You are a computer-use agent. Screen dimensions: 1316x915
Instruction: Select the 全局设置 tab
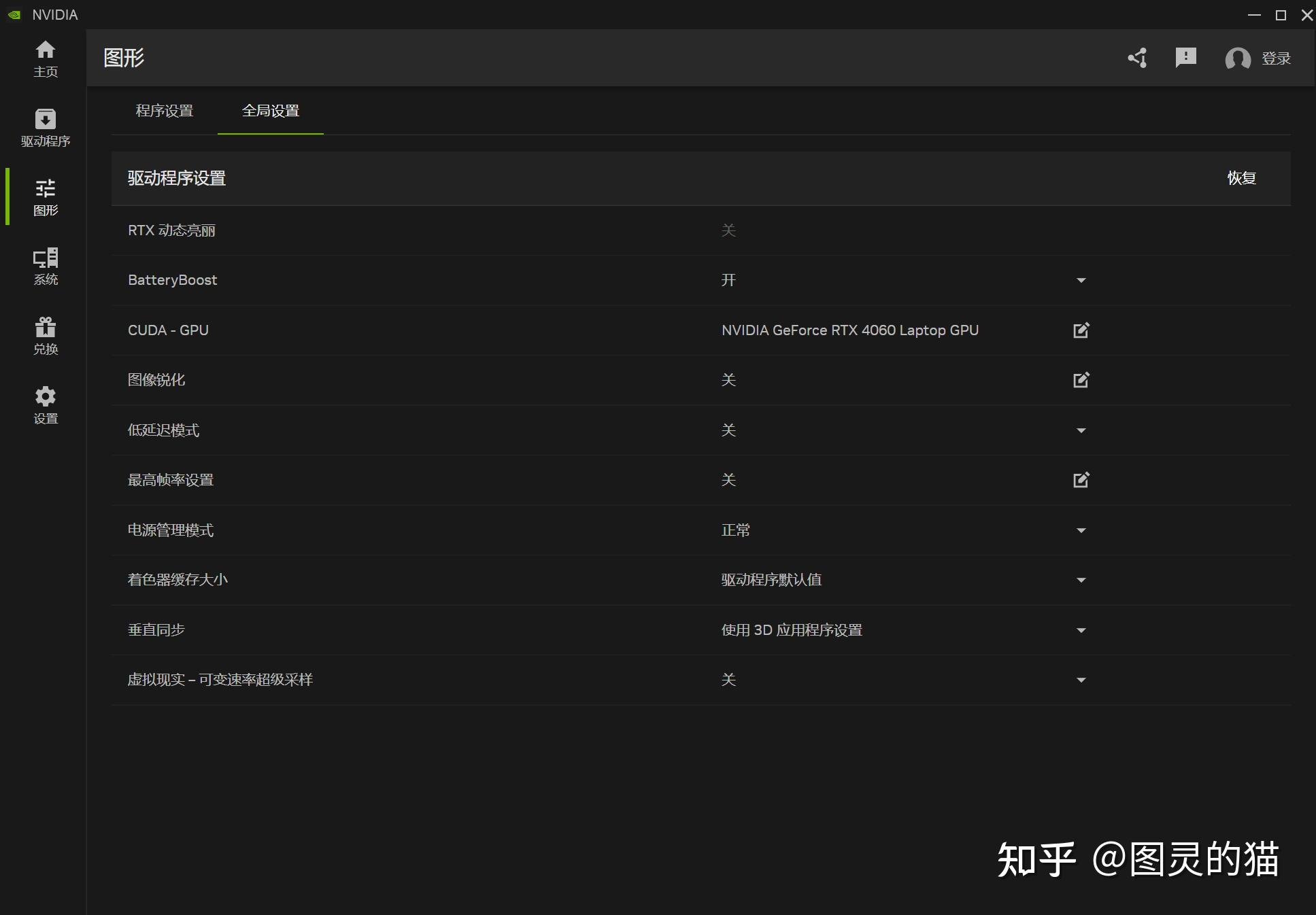tap(271, 111)
